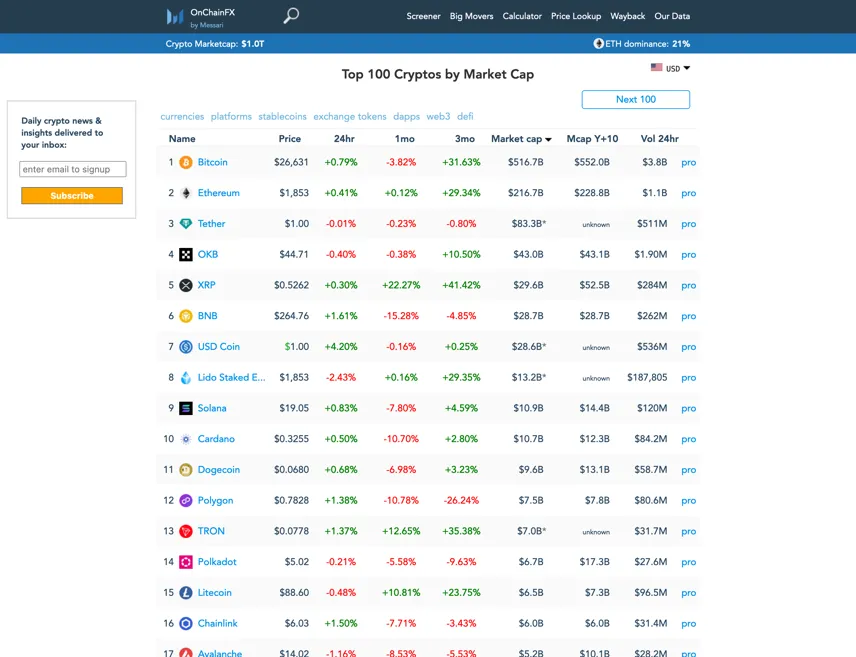
Task: Click XRP's +22.27% 1mo value
Action: click(x=401, y=285)
